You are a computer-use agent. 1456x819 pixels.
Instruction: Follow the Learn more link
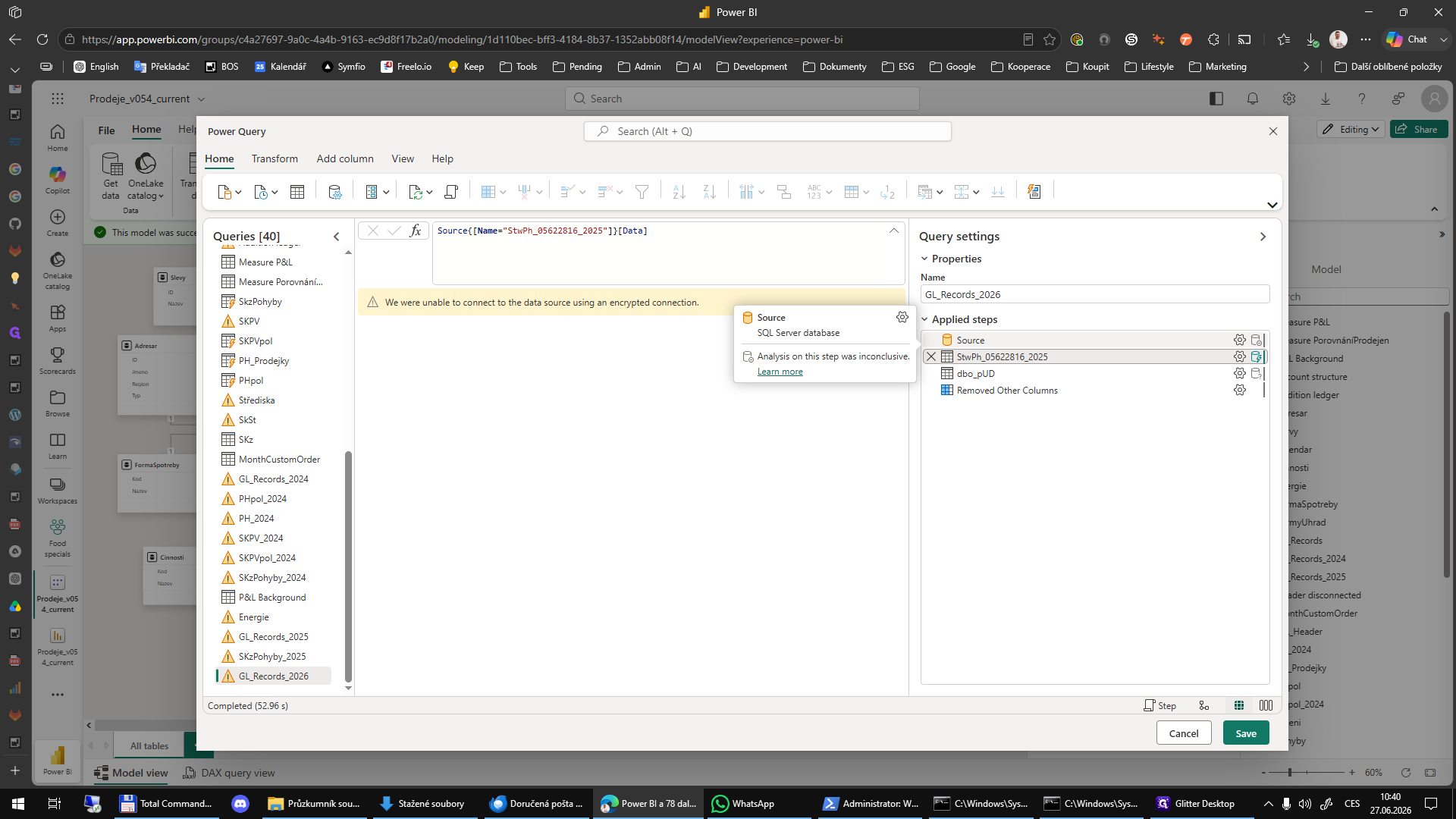pyautogui.click(x=780, y=372)
